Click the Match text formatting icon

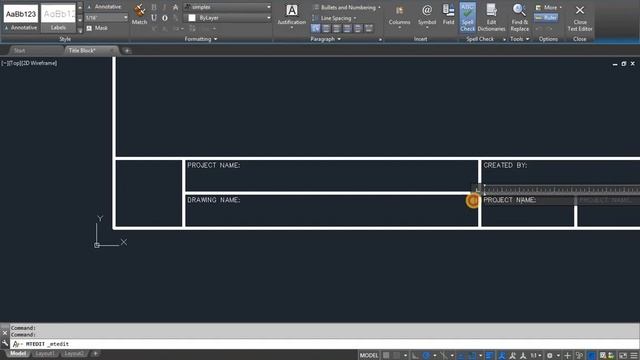(x=139, y=14)
